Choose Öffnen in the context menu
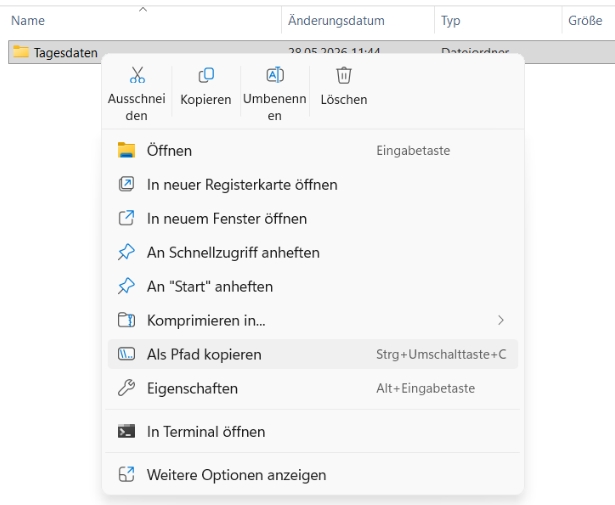Screen dimensions: 615x505 313,151
